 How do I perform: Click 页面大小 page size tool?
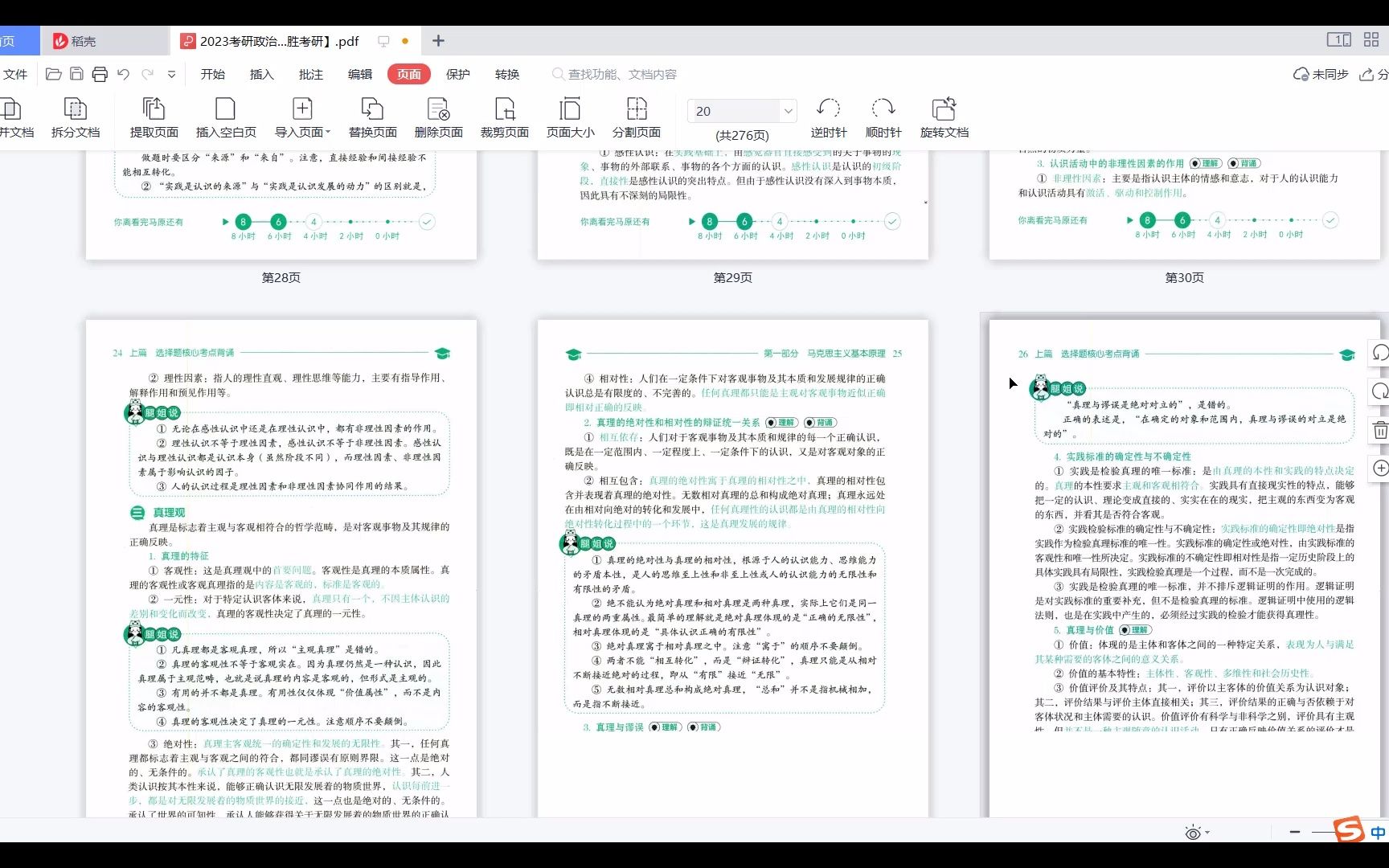570,117
